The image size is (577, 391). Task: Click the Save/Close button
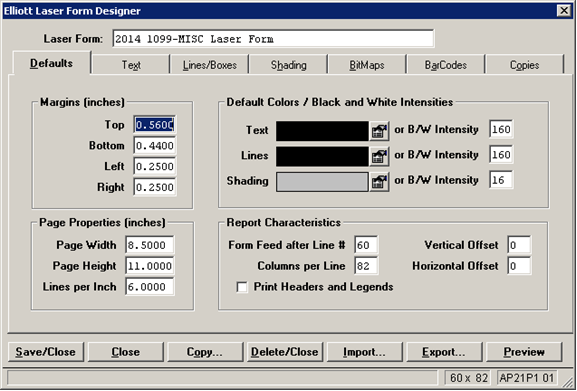pyautogui.click(x=46, y=352)
